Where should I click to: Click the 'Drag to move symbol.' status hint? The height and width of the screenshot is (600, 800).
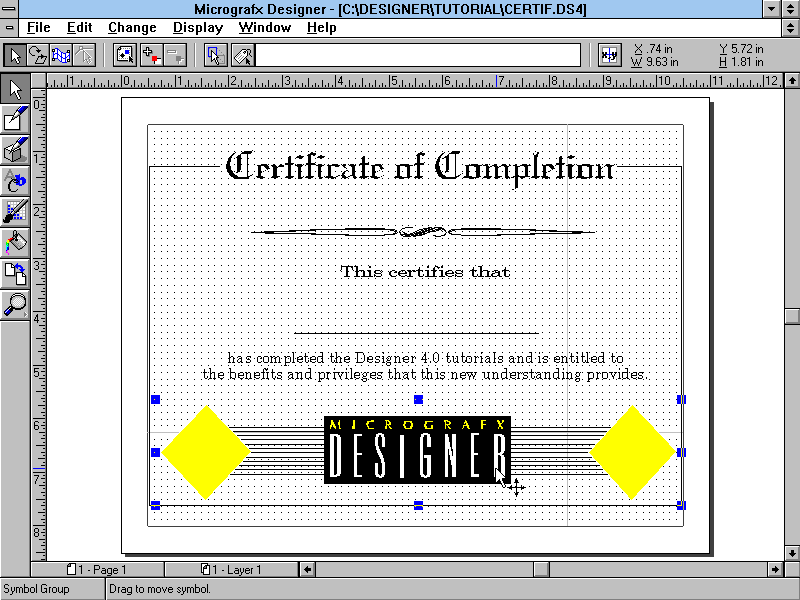pyautogui.click(x=160, y=589)
